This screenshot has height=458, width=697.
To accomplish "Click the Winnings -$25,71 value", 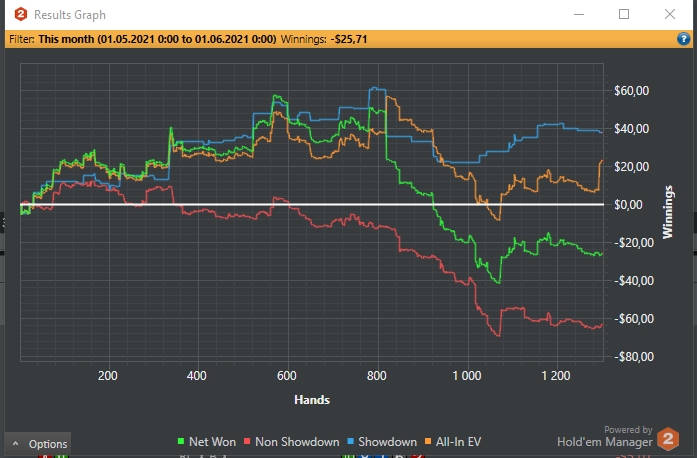I will (x=349, y=39).
